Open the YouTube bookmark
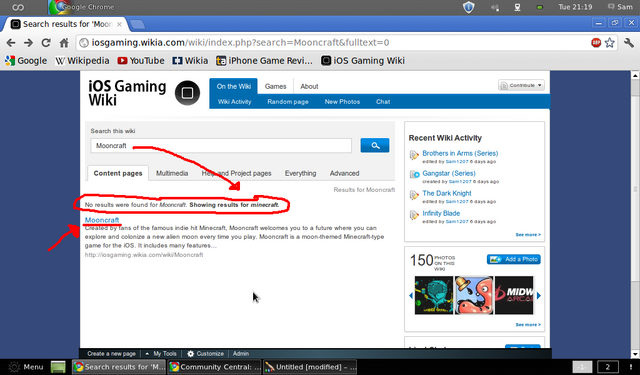The width and height of the screenshot is (640, 375). [x=141, y=61]
